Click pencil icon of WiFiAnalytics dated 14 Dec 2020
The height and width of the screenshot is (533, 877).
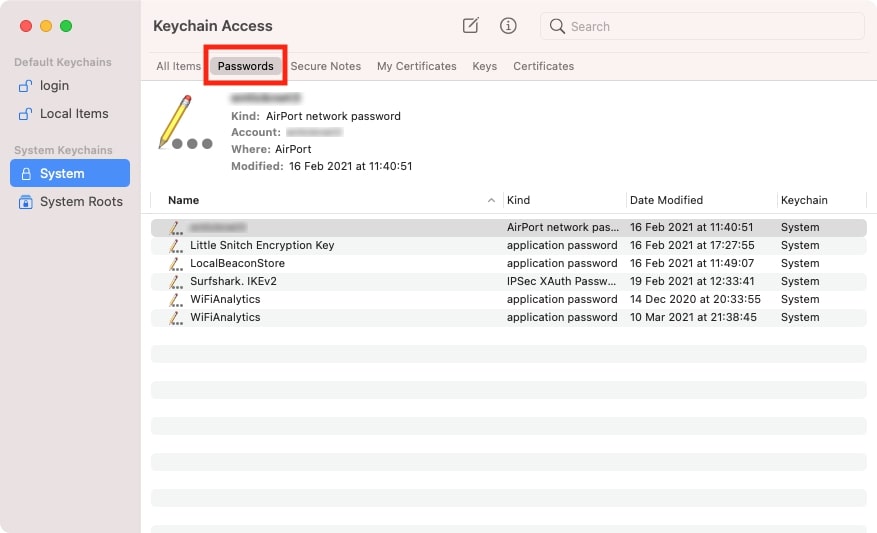pos(176,299)
